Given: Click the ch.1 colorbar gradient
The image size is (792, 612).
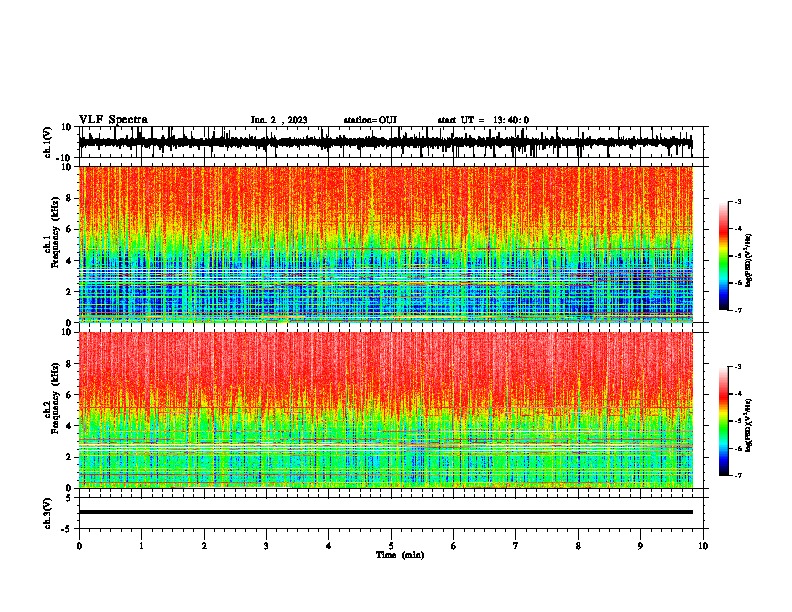Looking at the screenshot, I should (723, 256).
